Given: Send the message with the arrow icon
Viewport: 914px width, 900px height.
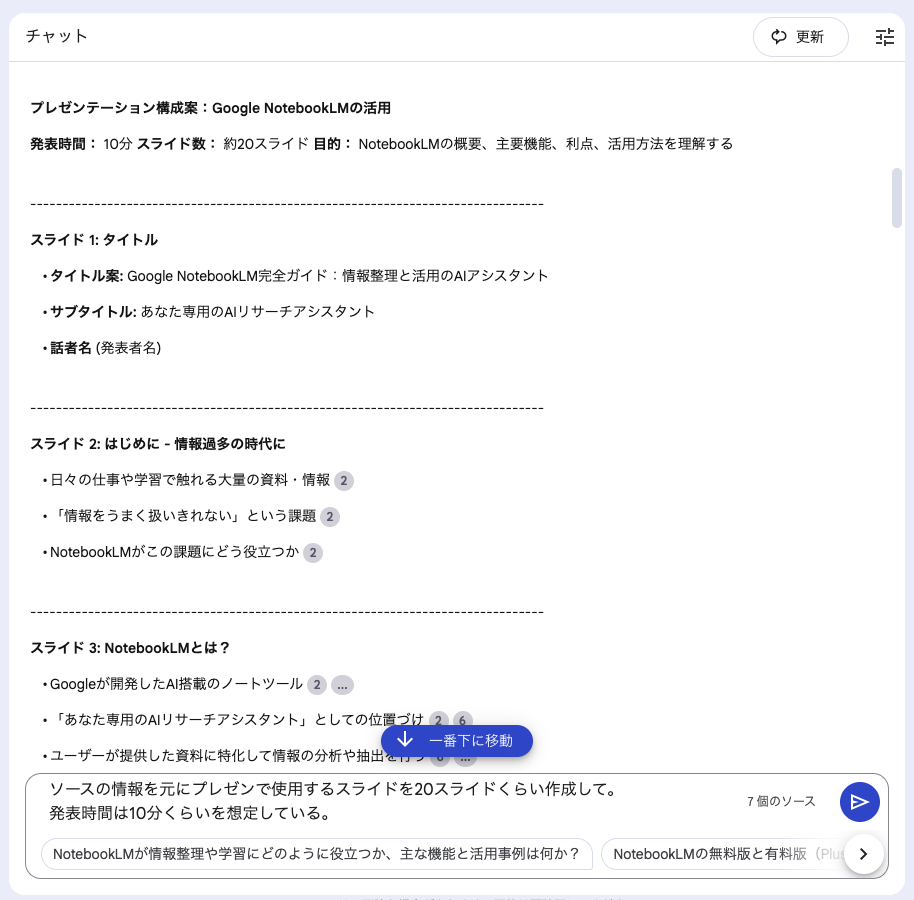Looking at the screenshot, I should (859, 802).
